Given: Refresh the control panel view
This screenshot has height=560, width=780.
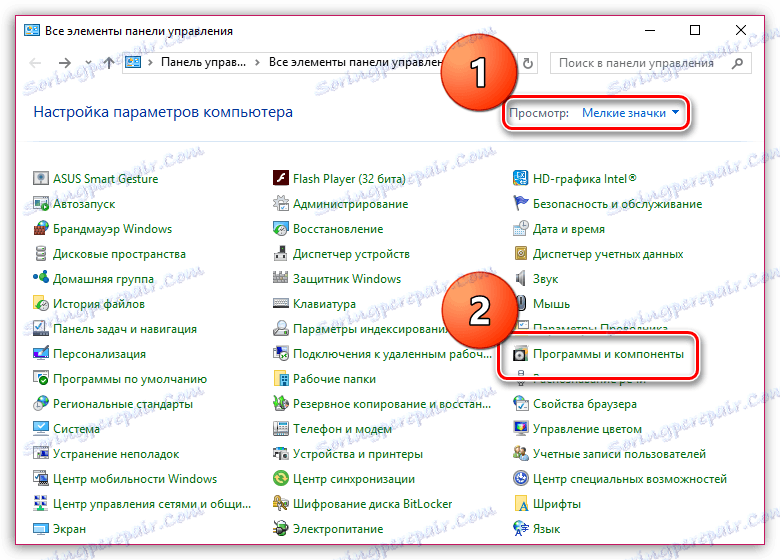Looking at the screenshot, I should pos(528,63).
